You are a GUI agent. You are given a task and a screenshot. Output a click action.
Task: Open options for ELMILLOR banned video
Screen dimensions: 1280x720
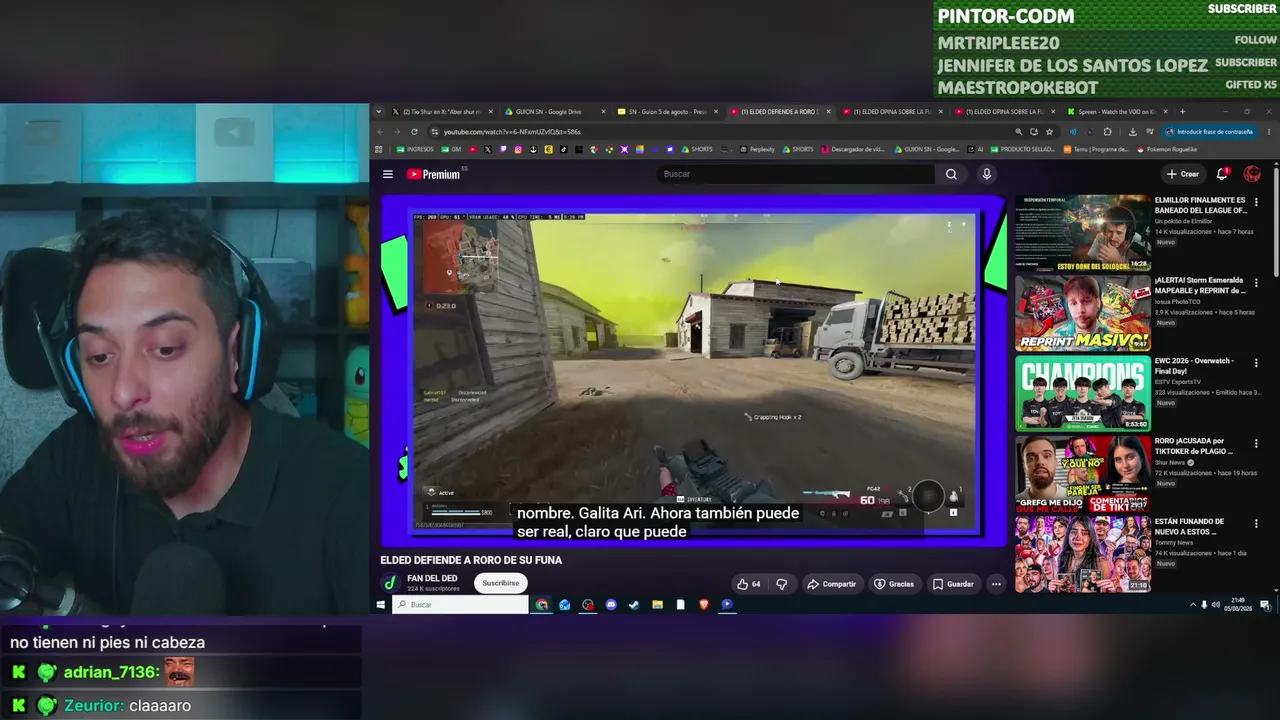click(x=1257, y=202)
